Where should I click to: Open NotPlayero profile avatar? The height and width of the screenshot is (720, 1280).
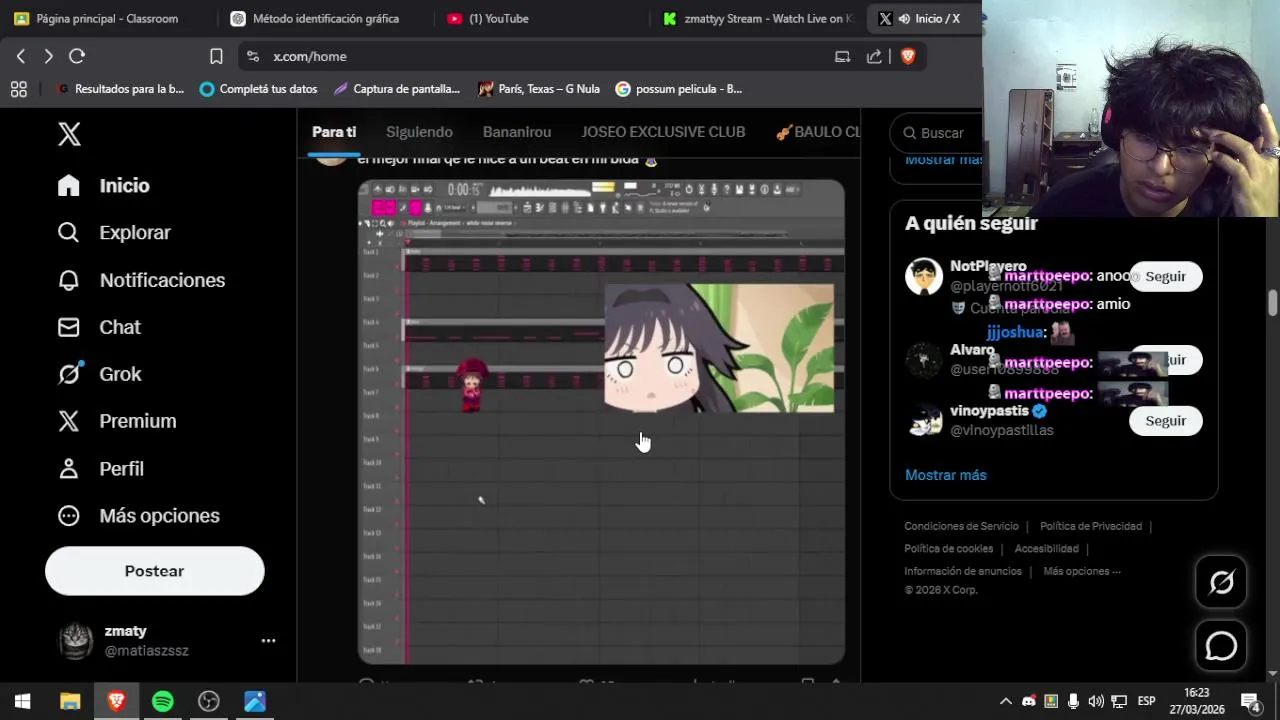(924, 276)
